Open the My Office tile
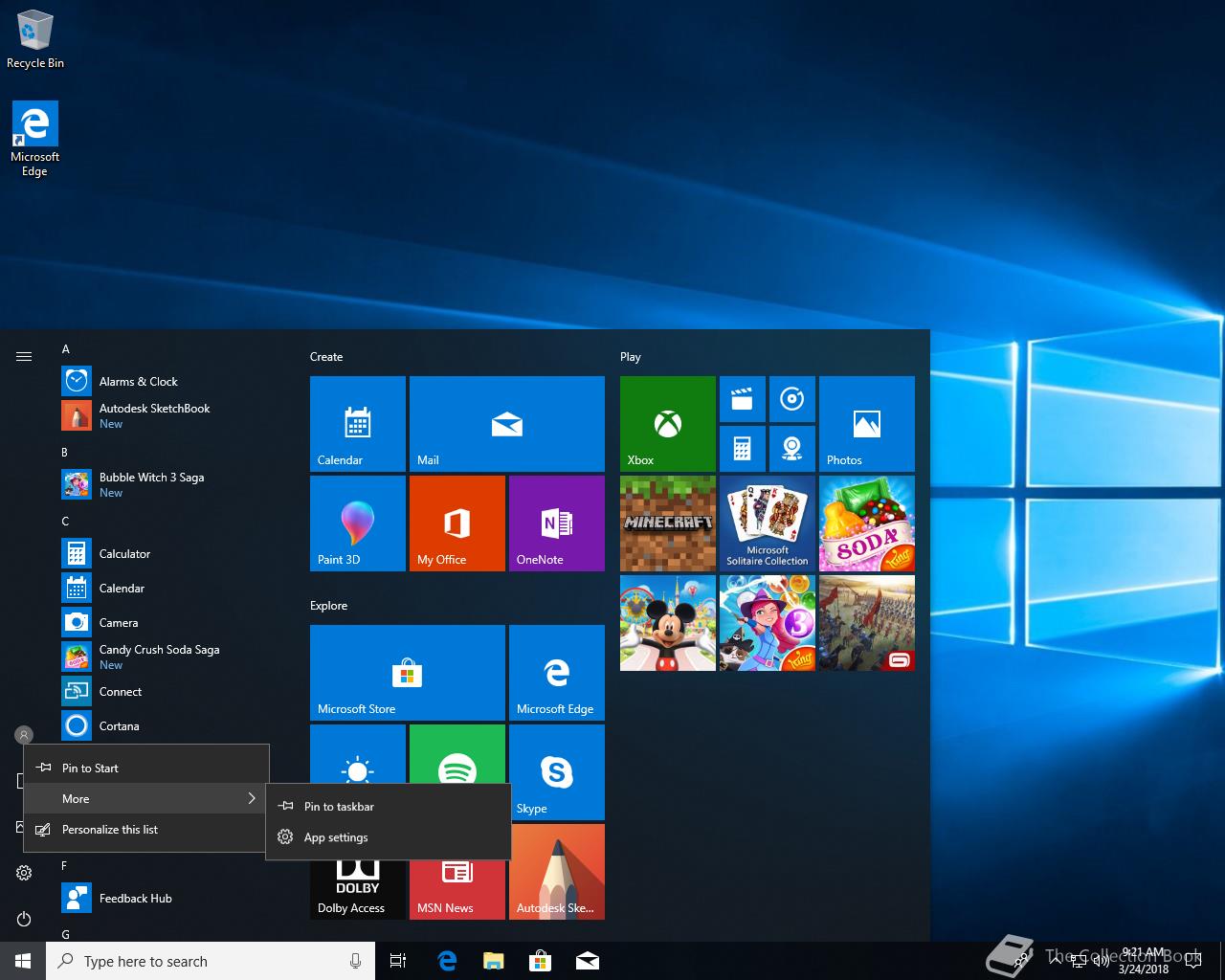1225x980 pixels. click(x=457, y=523)
